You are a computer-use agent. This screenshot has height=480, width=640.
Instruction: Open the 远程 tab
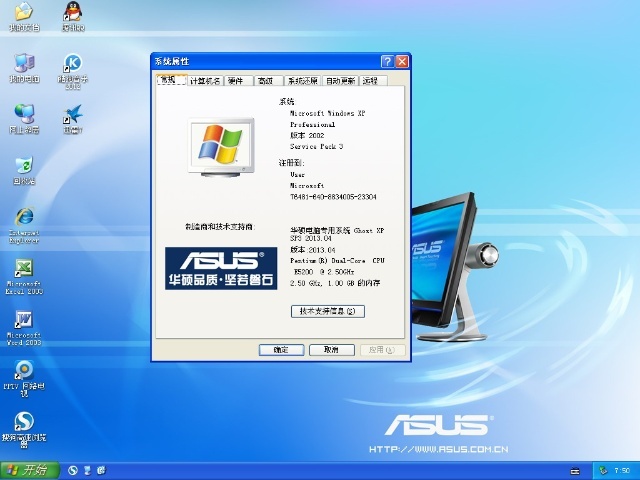[373, 81]
